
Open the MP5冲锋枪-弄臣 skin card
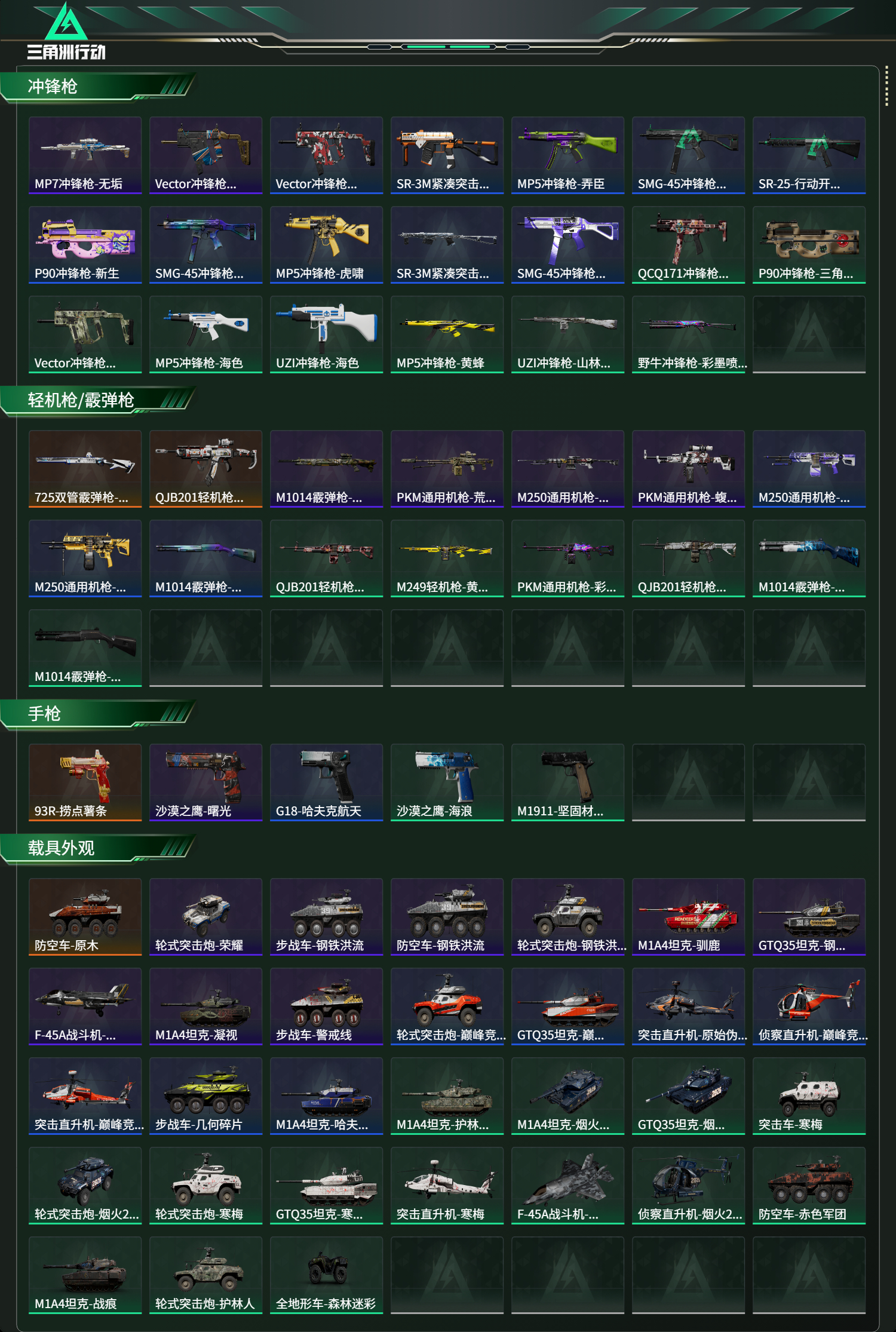tap(568, 155)
